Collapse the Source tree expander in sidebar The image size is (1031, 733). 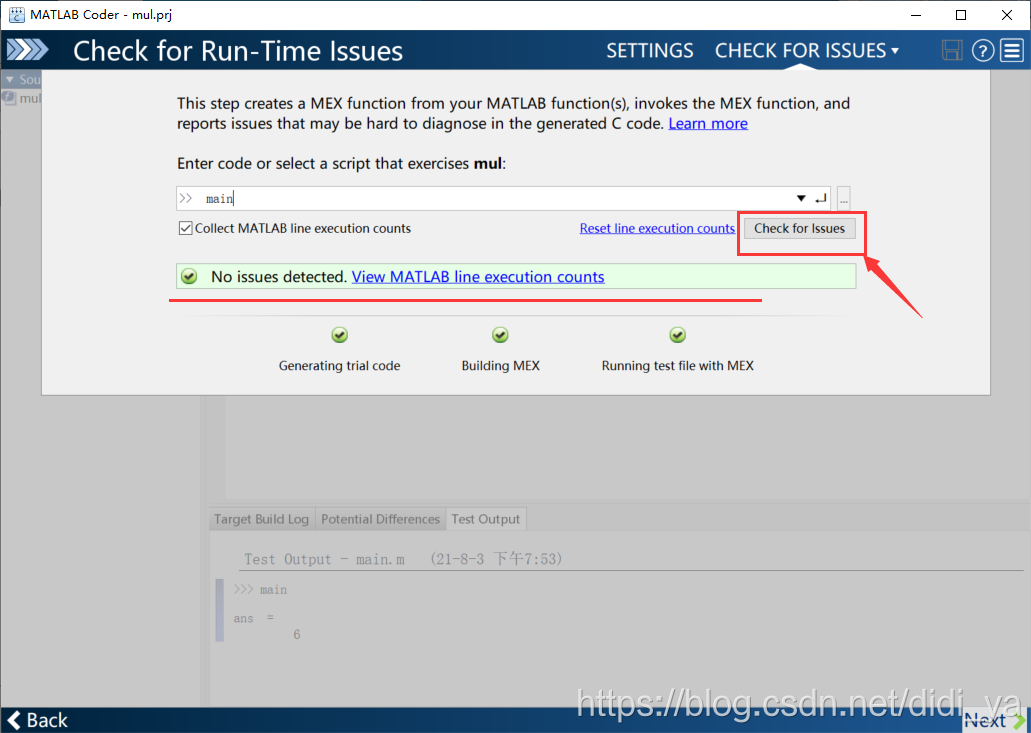coord(9,80)
